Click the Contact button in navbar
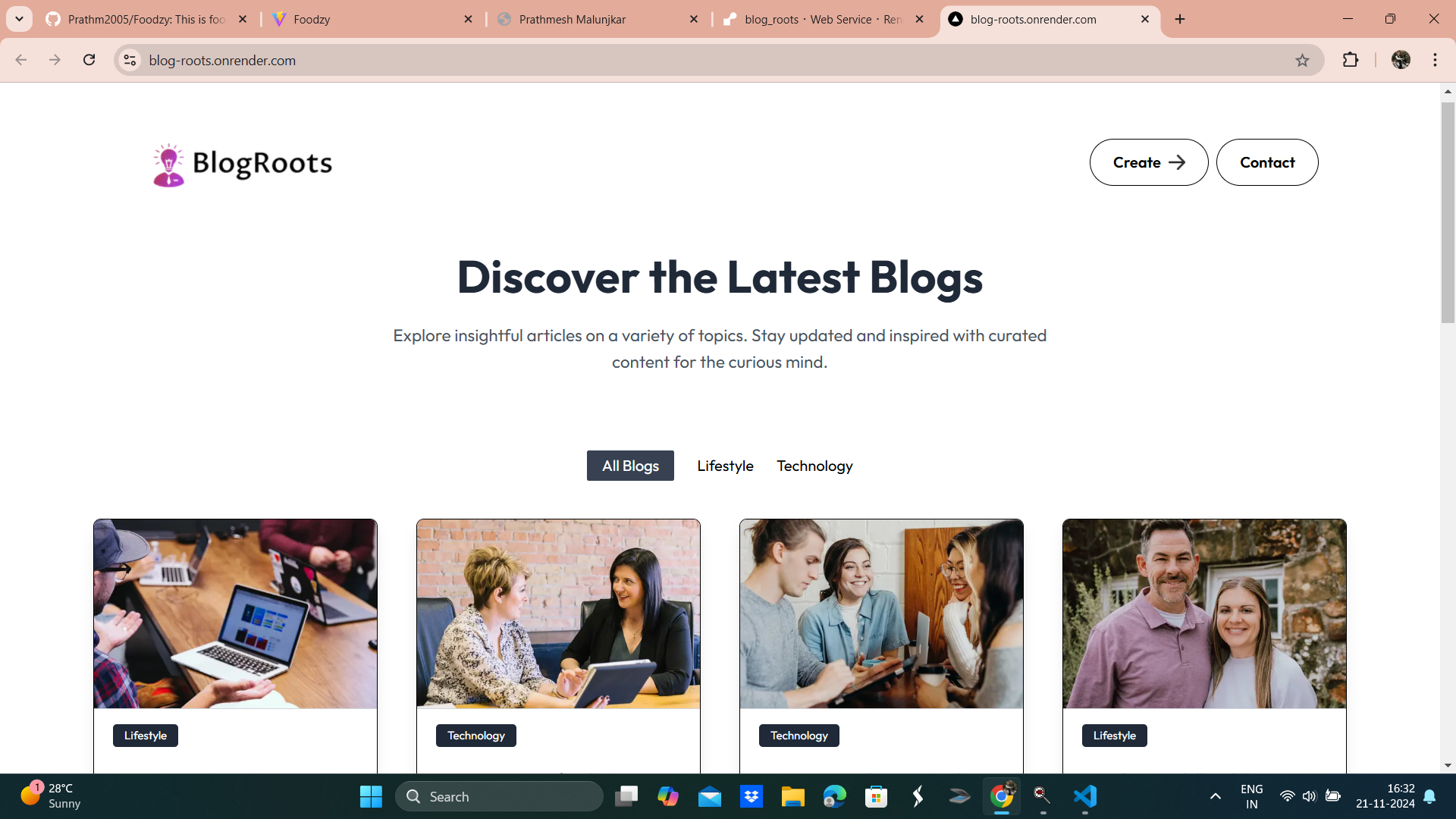The width and height of the screenshot is (1456, 819). (x=1267, y=162)
